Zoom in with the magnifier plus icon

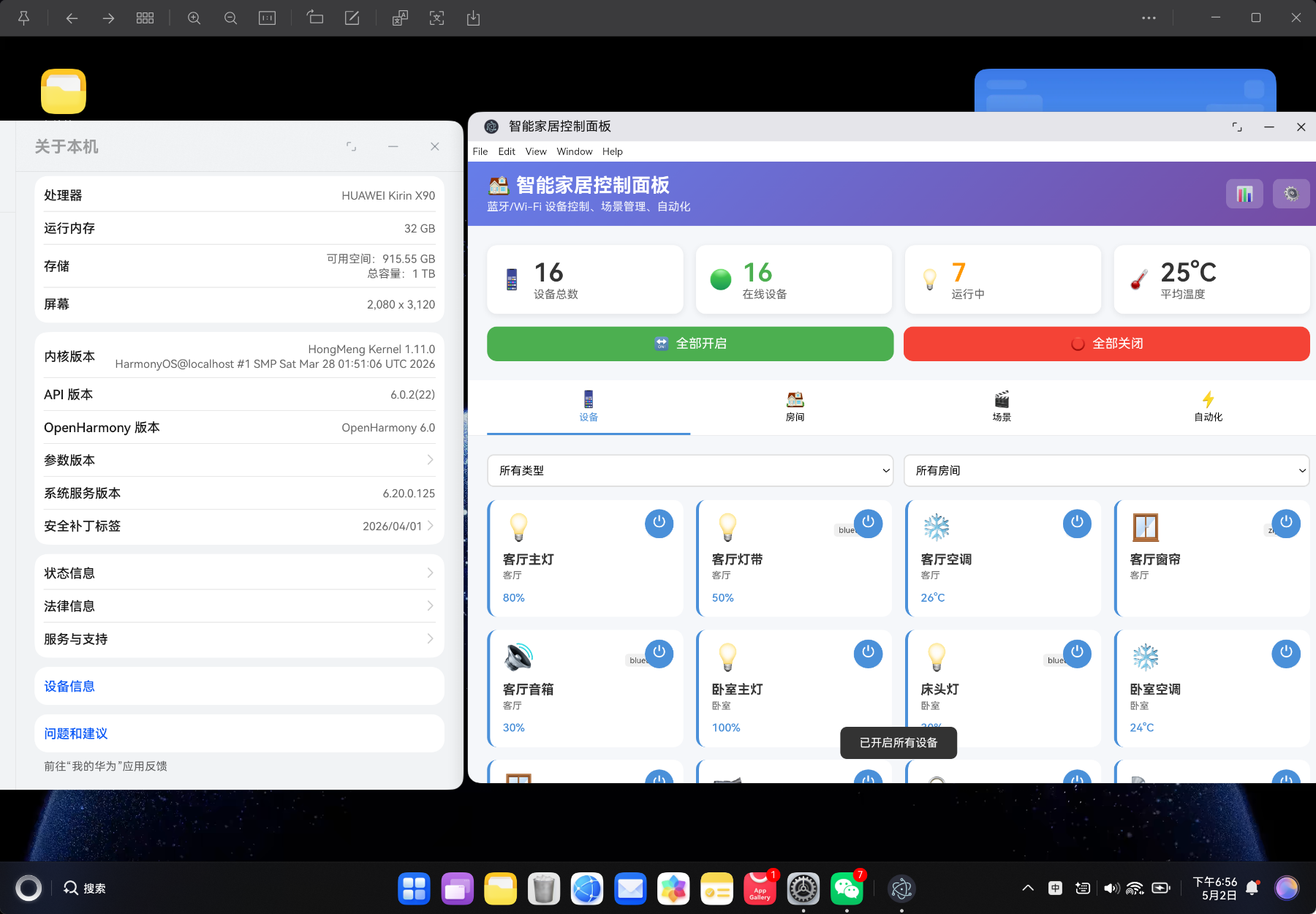click(x=194, y=18)
